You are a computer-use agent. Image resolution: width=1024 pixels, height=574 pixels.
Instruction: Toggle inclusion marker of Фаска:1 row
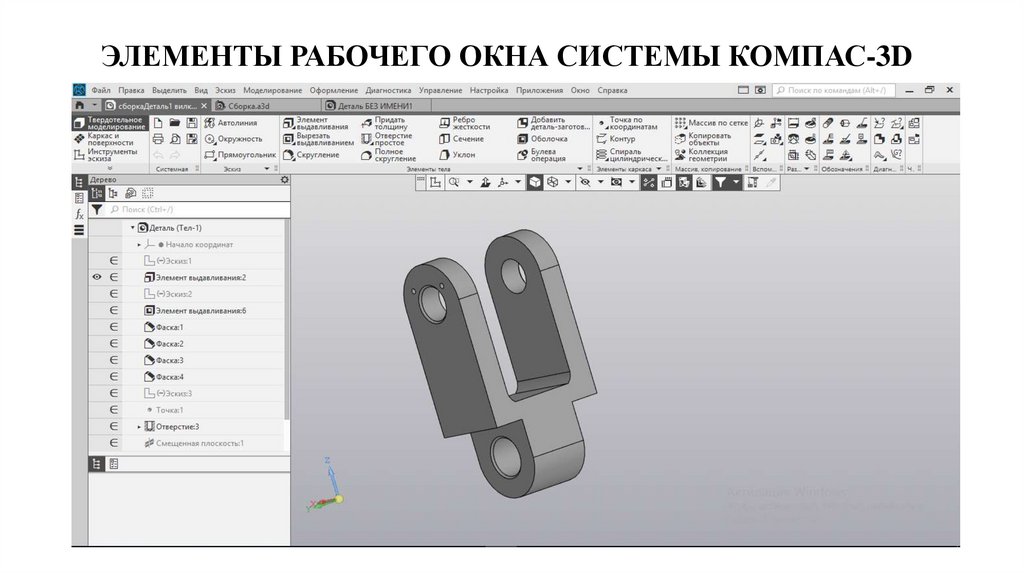pos(114,327)
